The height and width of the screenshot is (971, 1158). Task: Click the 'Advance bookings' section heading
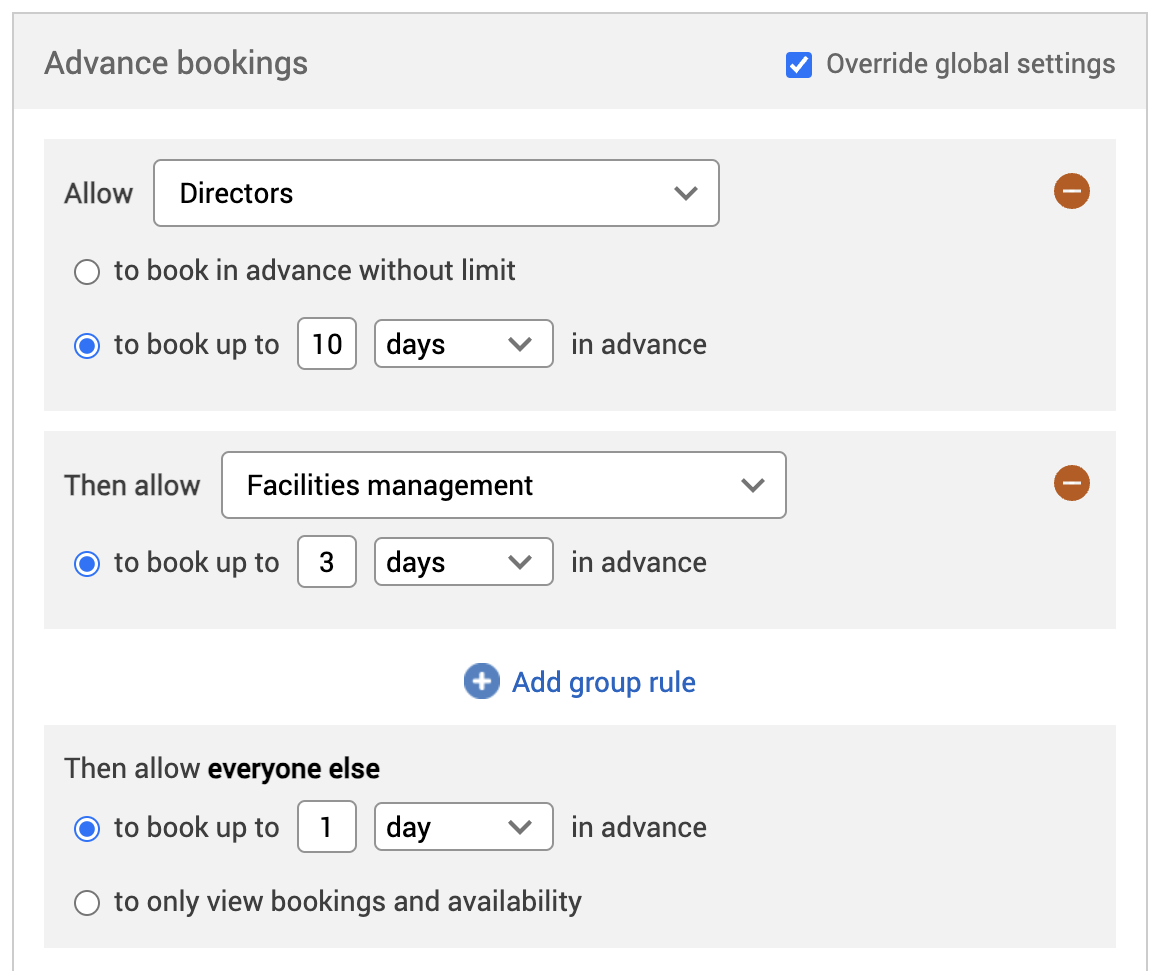[x=176, y=64]
